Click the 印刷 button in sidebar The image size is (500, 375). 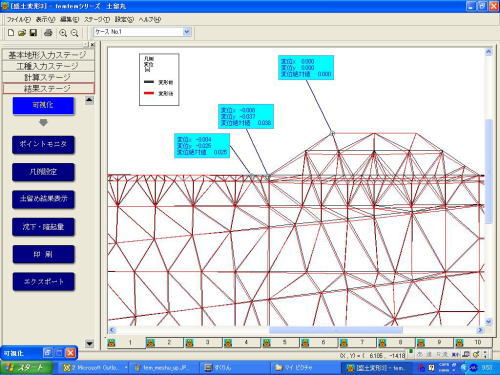(43, 254)
